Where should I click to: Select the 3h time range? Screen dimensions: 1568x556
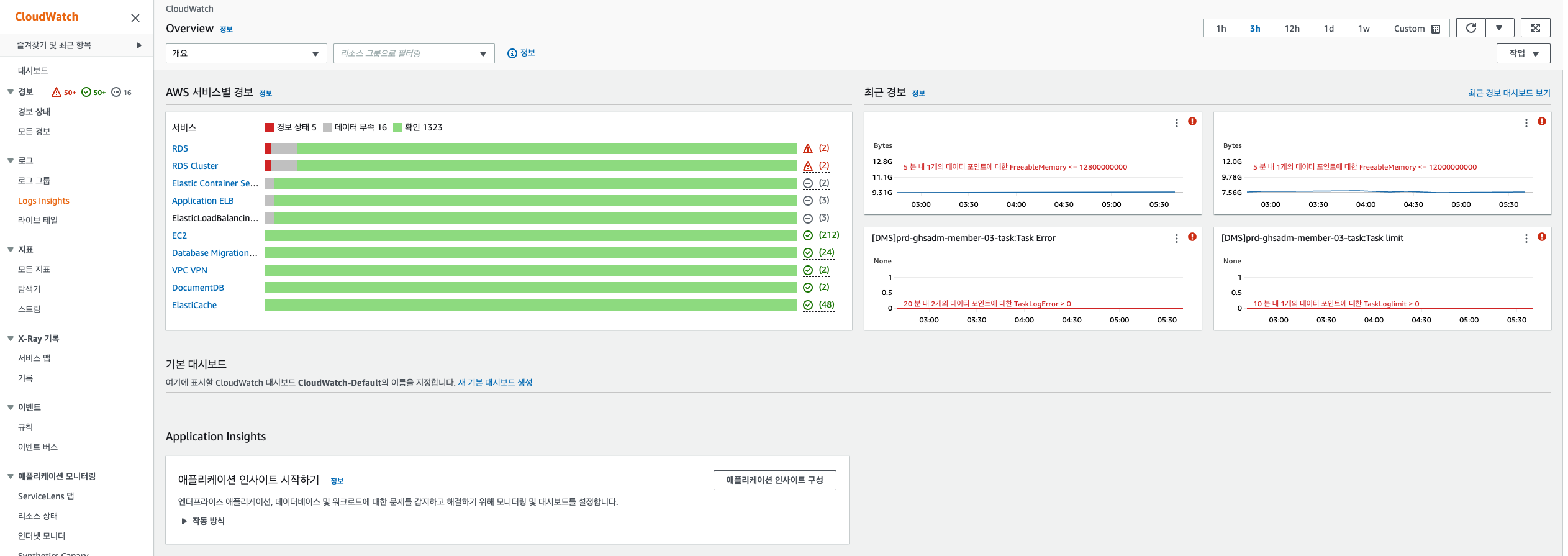[1255, 29]
